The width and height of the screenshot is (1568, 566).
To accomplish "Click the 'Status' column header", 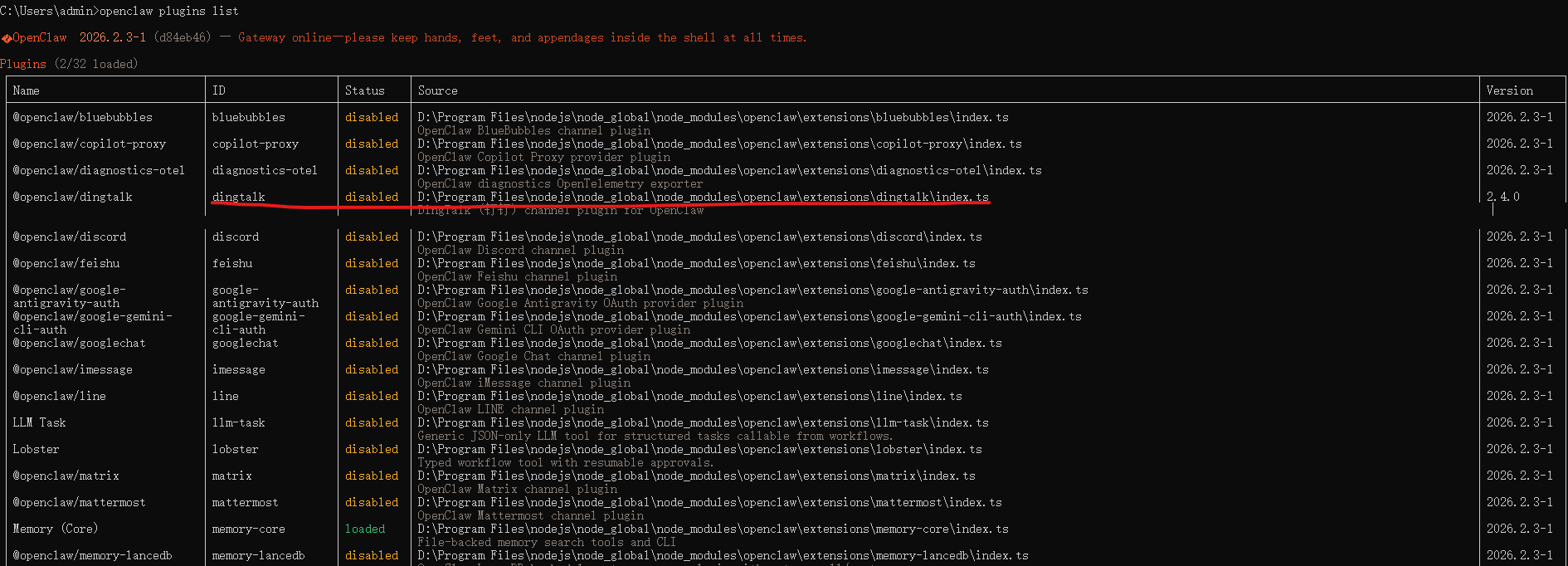I will [365, 90].
